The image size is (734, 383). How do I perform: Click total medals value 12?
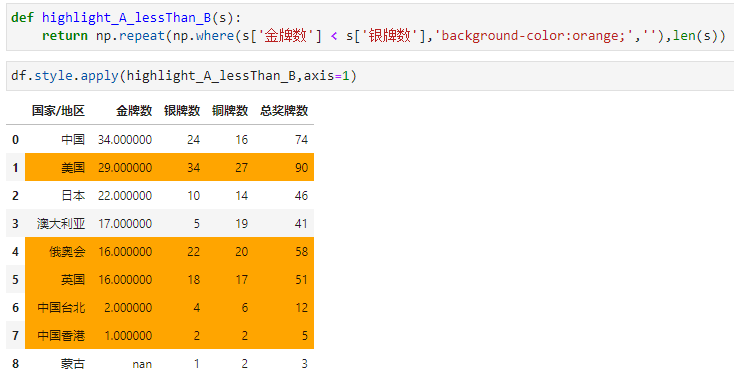[301, 308]
